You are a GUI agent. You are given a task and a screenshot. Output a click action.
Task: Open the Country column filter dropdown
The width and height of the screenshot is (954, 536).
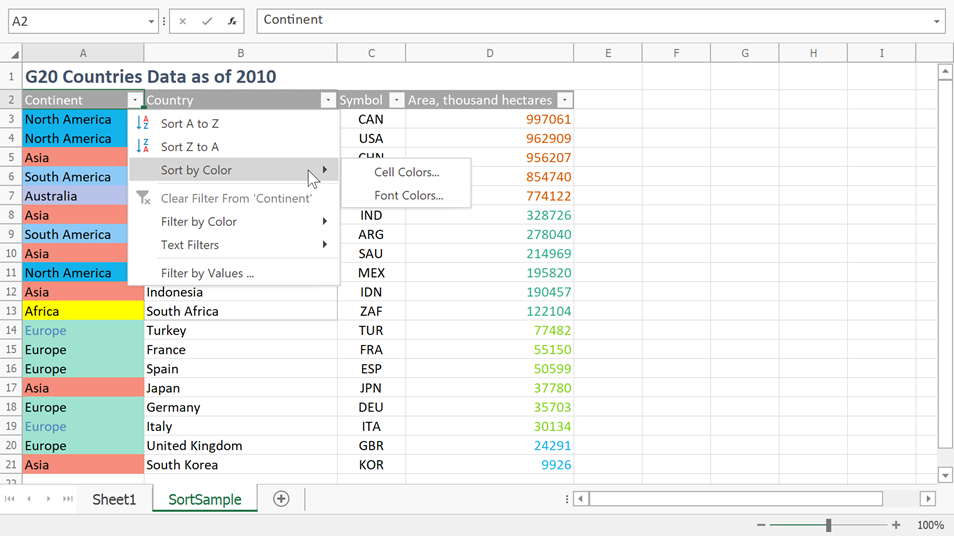point(328,100)
